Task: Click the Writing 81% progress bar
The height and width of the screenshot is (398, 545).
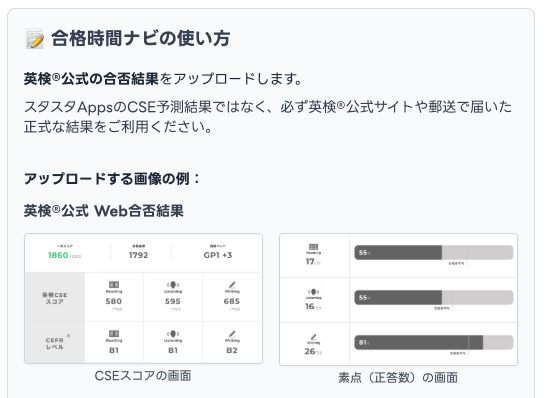Action: point(434,342)
